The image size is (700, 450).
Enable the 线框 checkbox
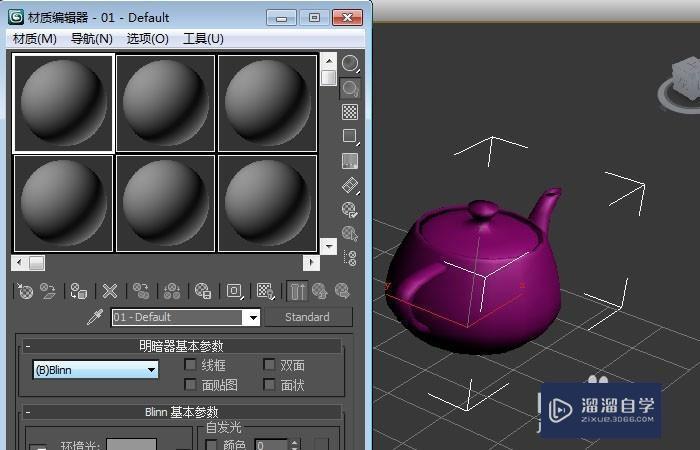click(191, 365)
